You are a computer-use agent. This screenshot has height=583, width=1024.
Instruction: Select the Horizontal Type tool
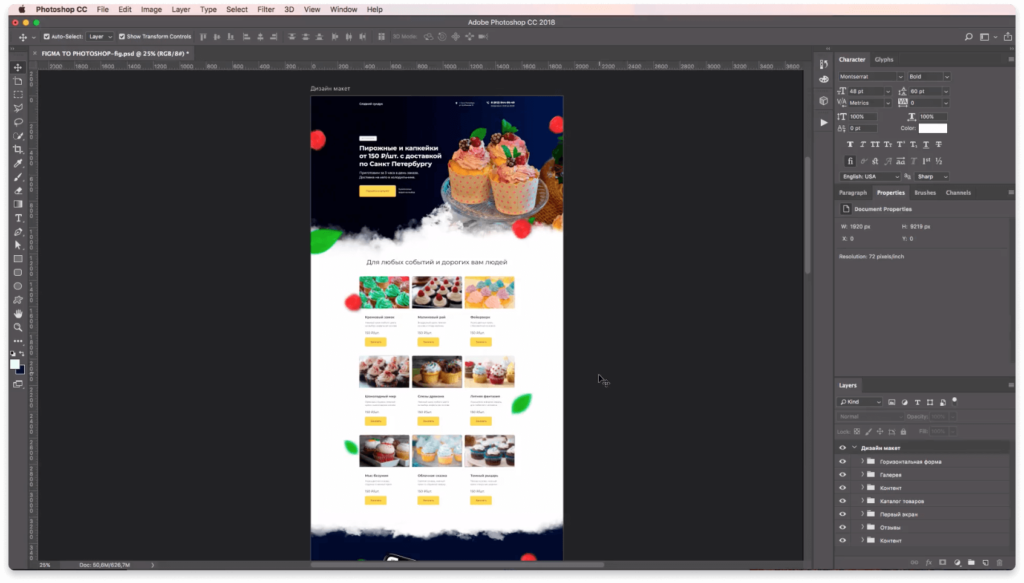point(18,218)
